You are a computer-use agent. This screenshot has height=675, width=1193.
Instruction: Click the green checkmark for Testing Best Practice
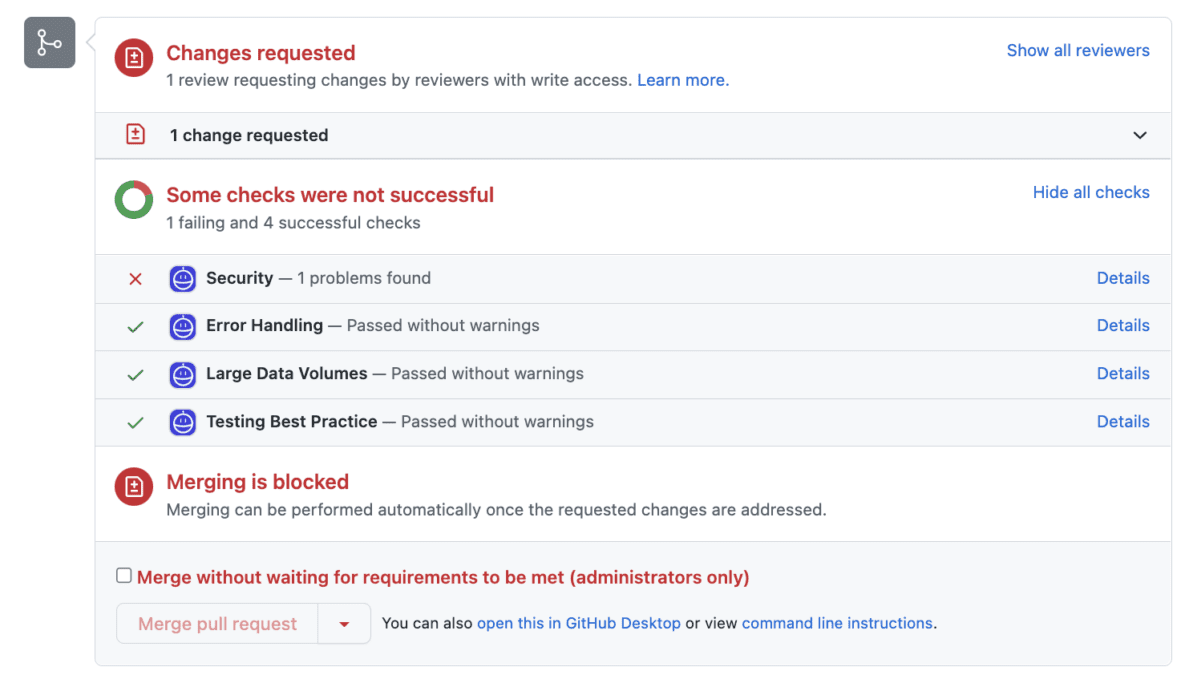(135, 423)
